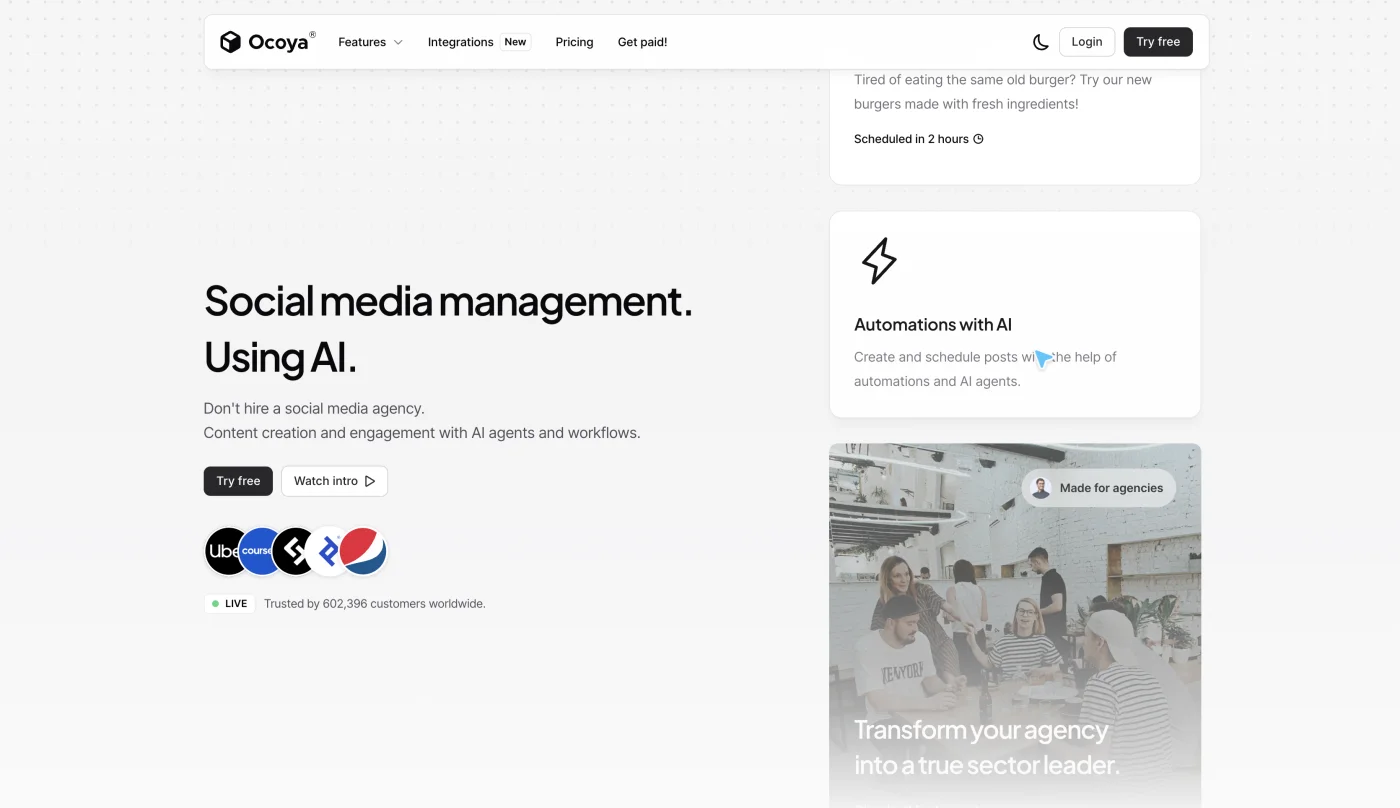1400x808 pixels.
Task: Click the Coursera logo circle
Action: (258, 551)
